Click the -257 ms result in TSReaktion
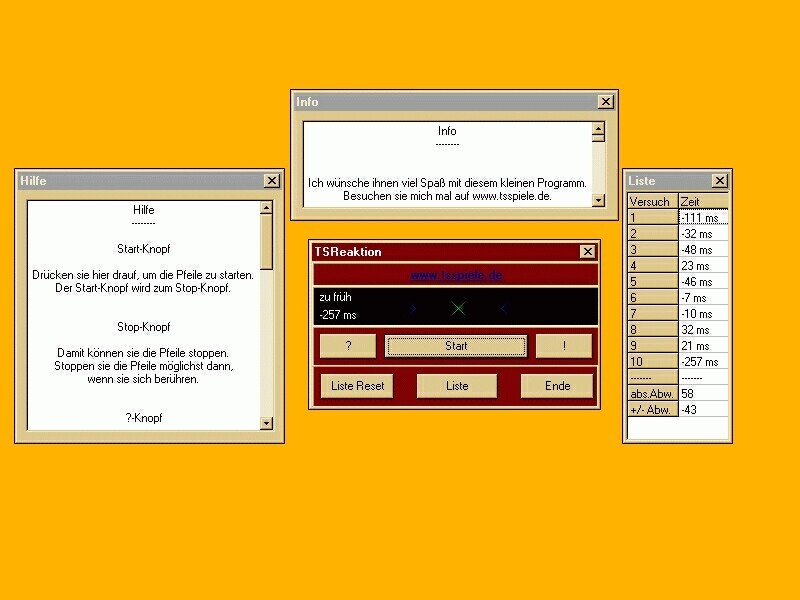The height and width of the screenshot is (600, 800). point(338,315)
